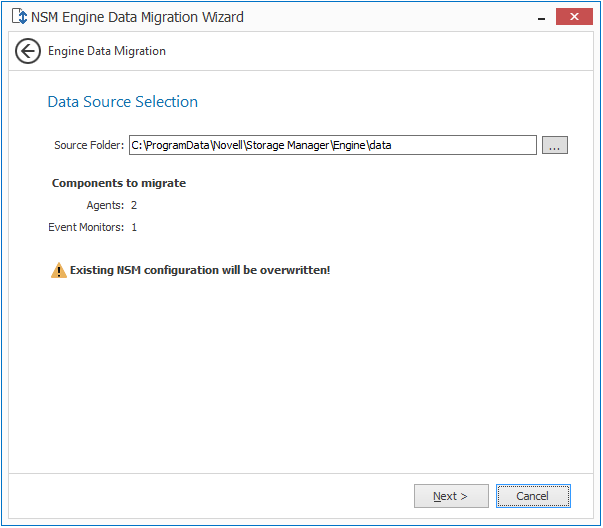The image size is (603, 528).
Task: Open folder browser with the ellipsis button
Action: [555, 145]
